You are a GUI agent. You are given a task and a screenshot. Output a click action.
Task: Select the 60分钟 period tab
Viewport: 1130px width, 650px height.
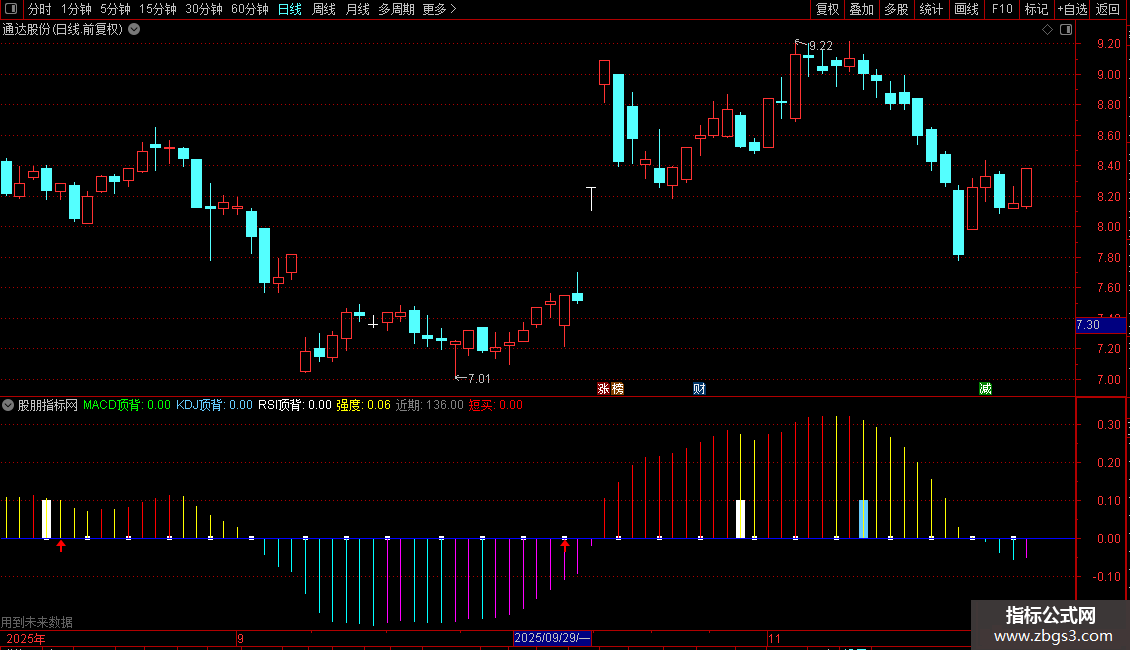(x=249, y=9)
